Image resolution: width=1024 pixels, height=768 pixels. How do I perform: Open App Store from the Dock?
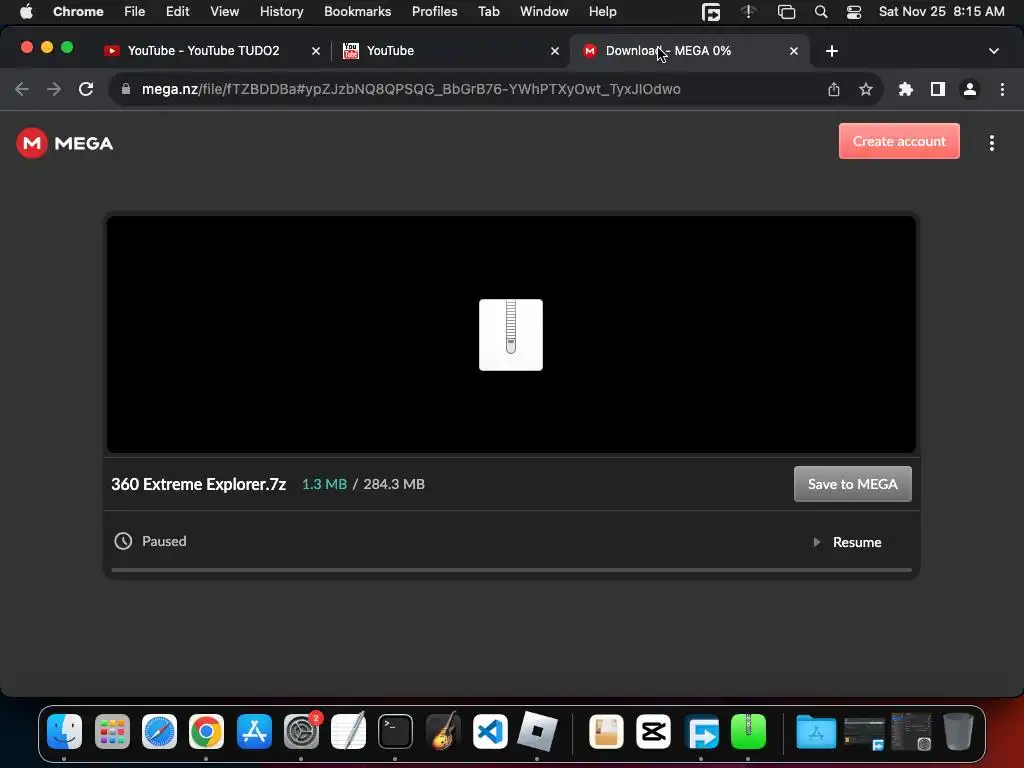pyautogui.click(x=254, y=731)
